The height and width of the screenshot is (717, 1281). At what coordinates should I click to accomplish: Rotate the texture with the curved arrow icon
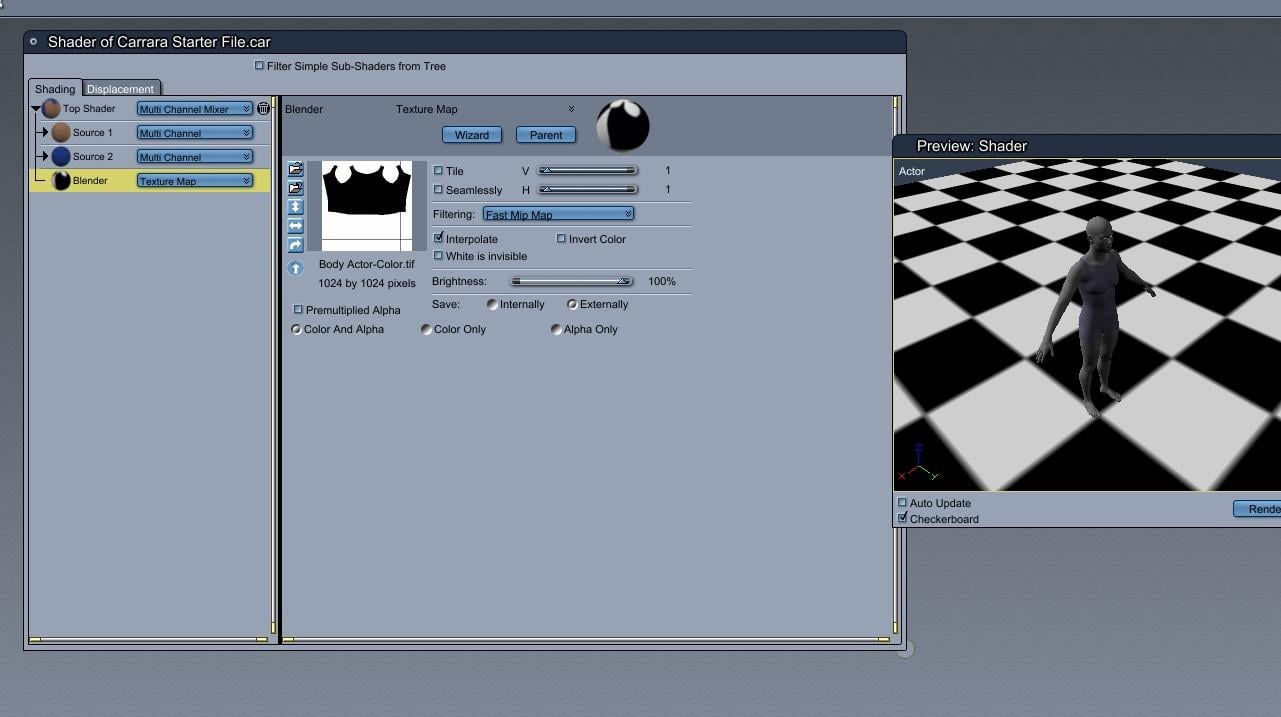click(x=295, y=245)
